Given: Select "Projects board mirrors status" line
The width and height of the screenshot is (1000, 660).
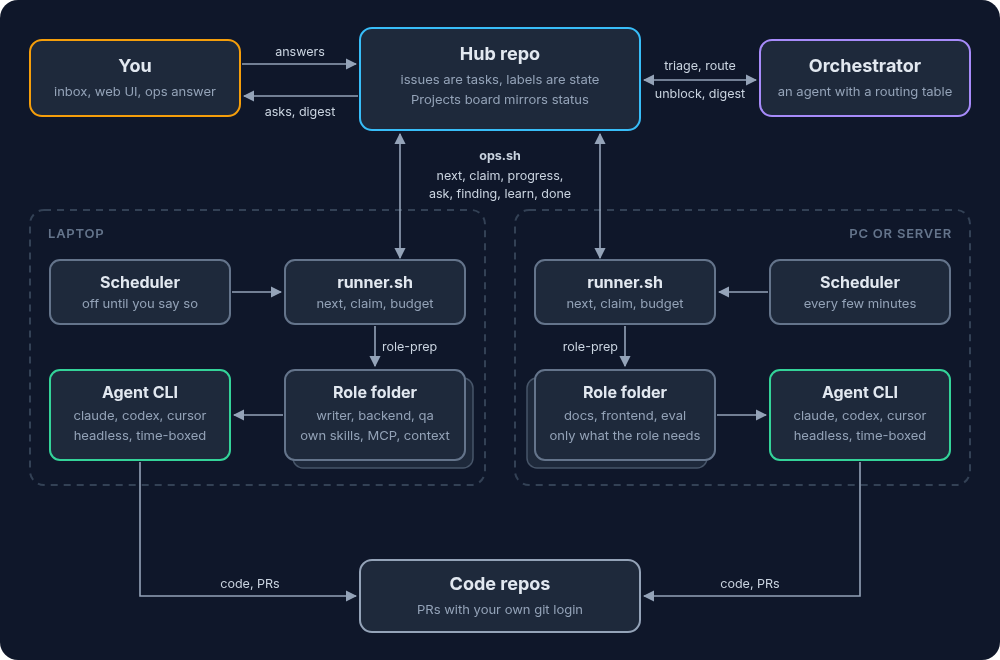Looking at the screenshot, I should [500, 99].
